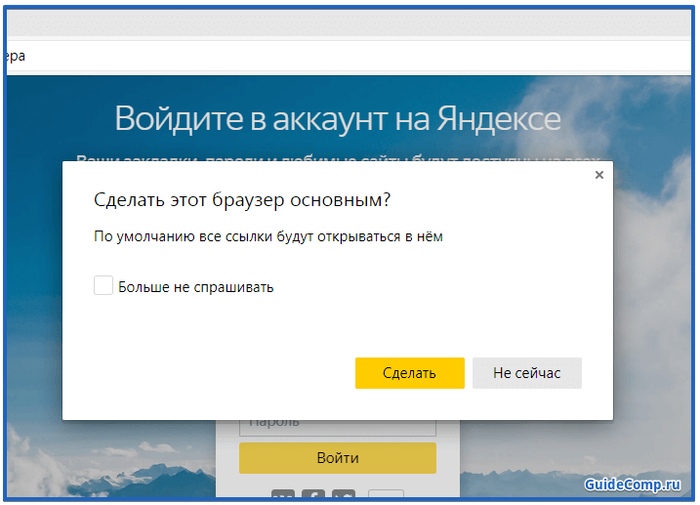Choose the 'Не сейчас' button
Image resolution: width=700 pixels, height=505 pixels.
click(x=527, y=373)
